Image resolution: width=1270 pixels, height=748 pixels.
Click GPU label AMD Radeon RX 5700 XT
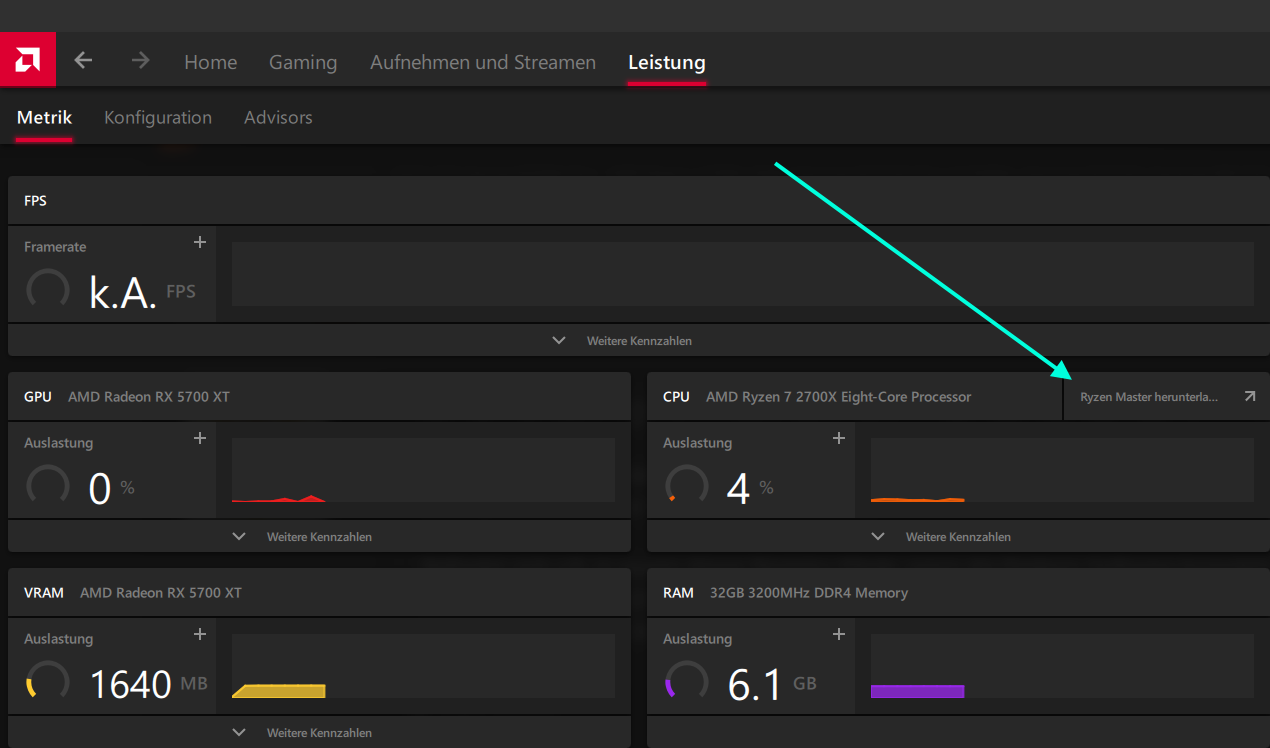[x=149, y=397]
